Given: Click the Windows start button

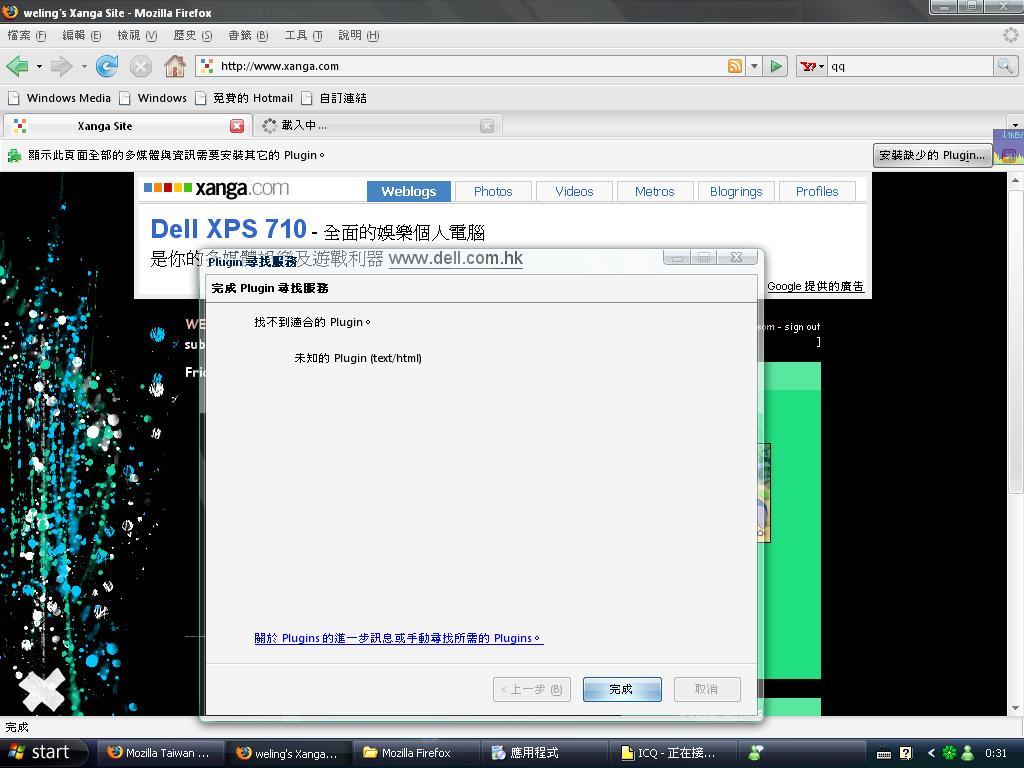Looking at the screenshot, I should (x=40, y=753).
